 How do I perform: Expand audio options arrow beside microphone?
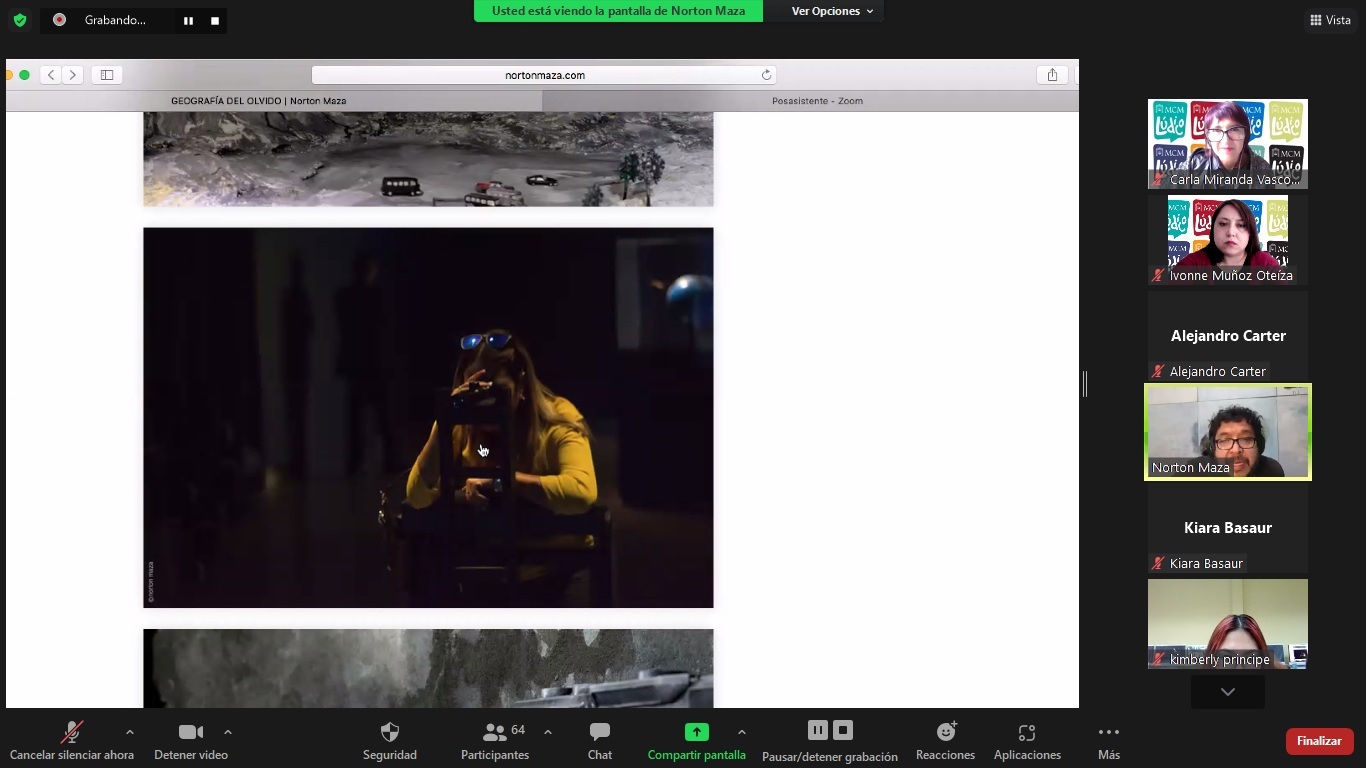(x=129, y=732)
